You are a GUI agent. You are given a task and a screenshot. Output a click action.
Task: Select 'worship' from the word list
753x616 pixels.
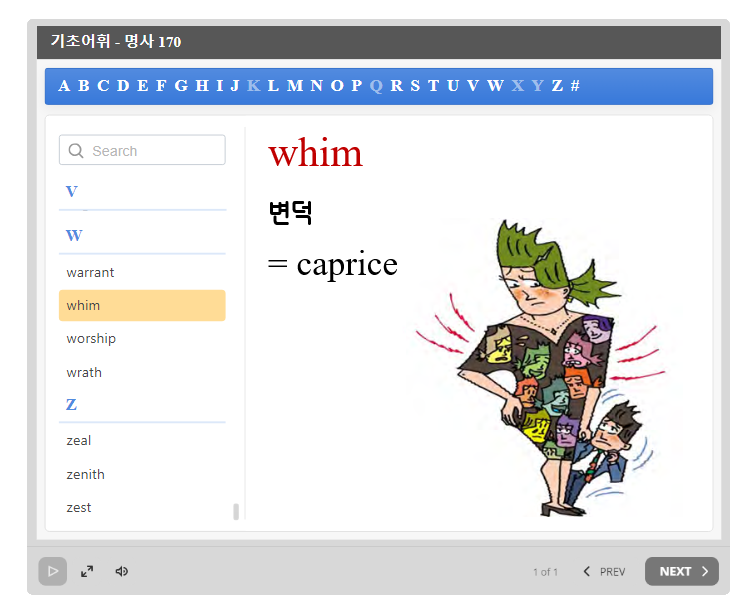pyautogui.click(x=91, y=339)
